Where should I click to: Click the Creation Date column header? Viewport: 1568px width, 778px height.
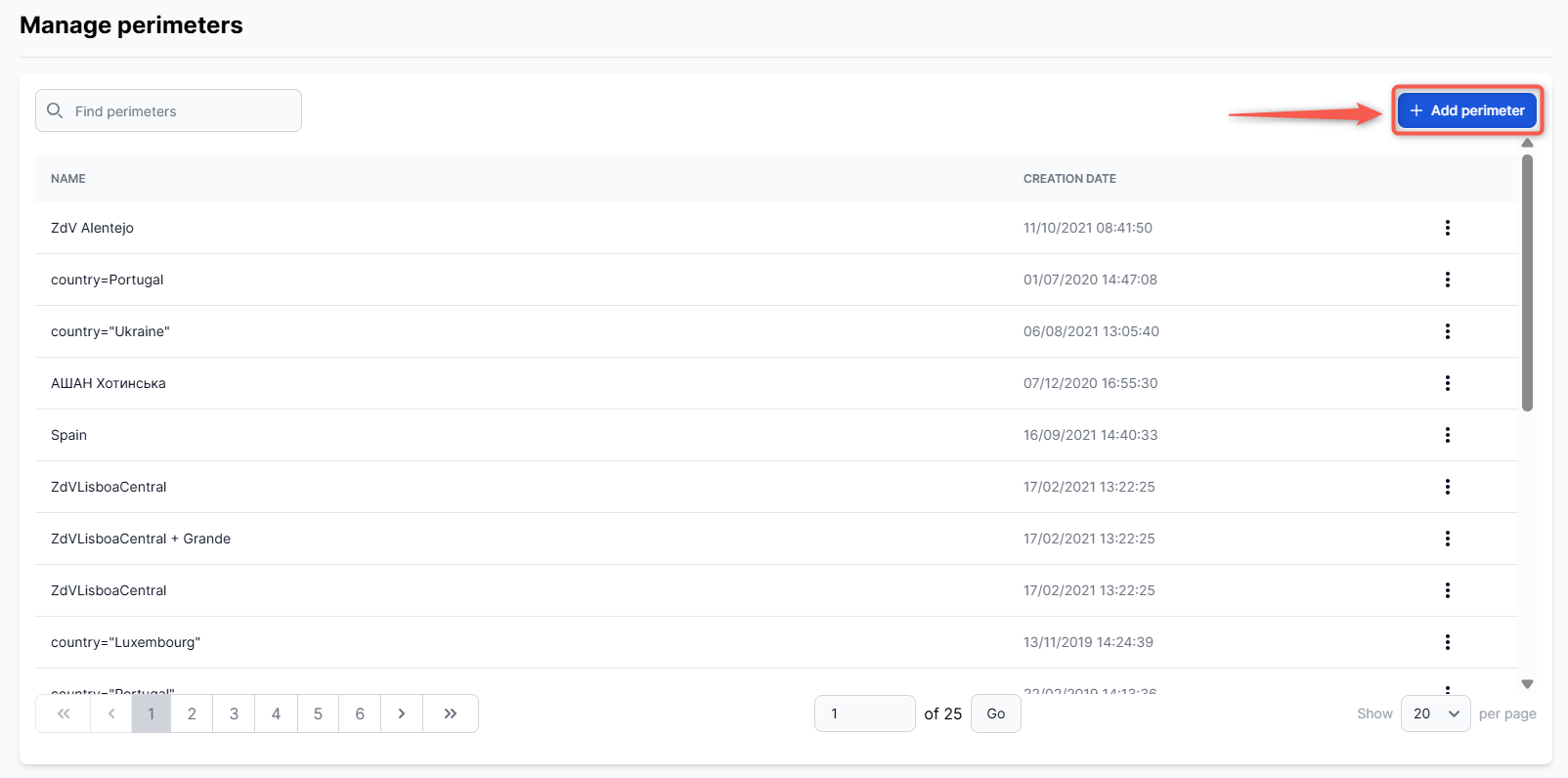coord(1069,179)
